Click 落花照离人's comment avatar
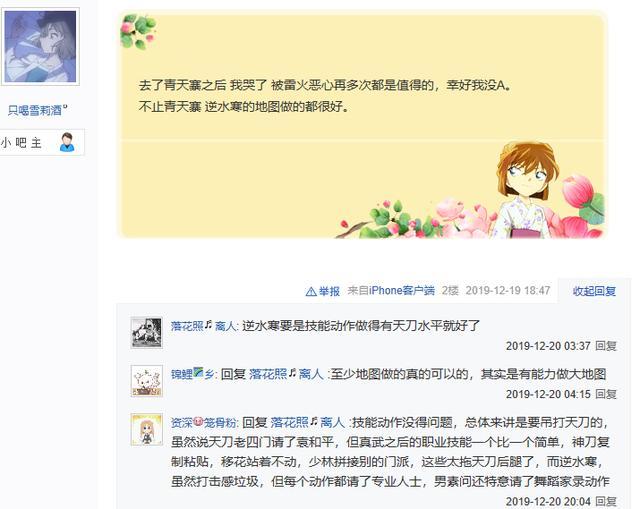Image resolution: width=640 pixels, height=509 pixels. (x=147, y=332)
